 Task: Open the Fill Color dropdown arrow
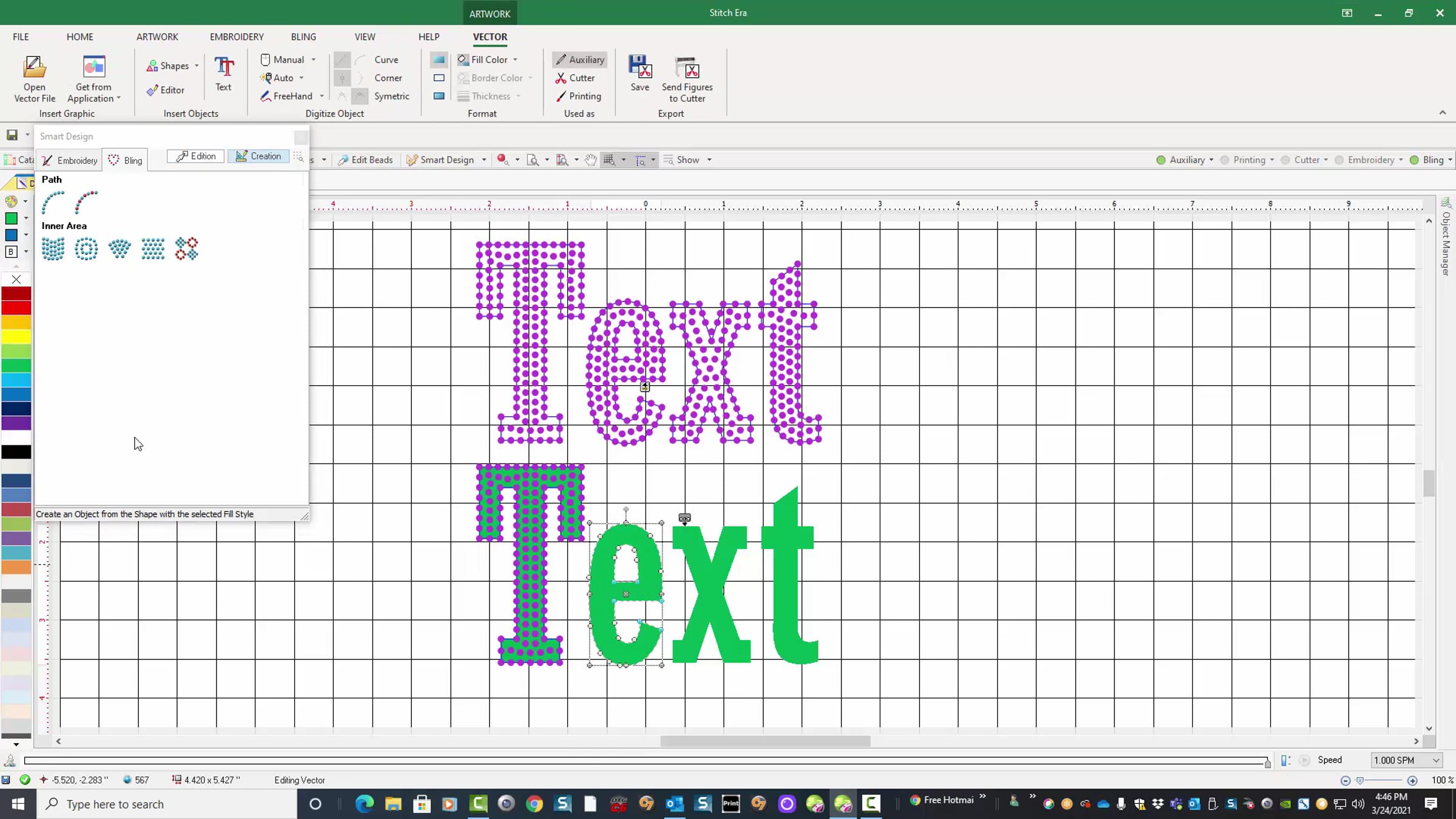pos(515,59)
